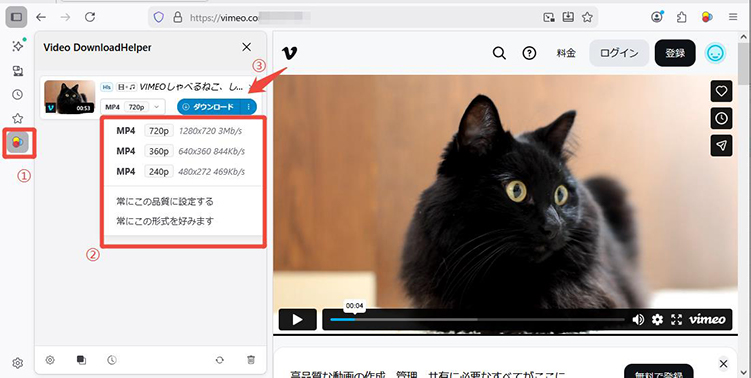
Task: Close the Video DownloadHelper panel
Action: point(247,47)
